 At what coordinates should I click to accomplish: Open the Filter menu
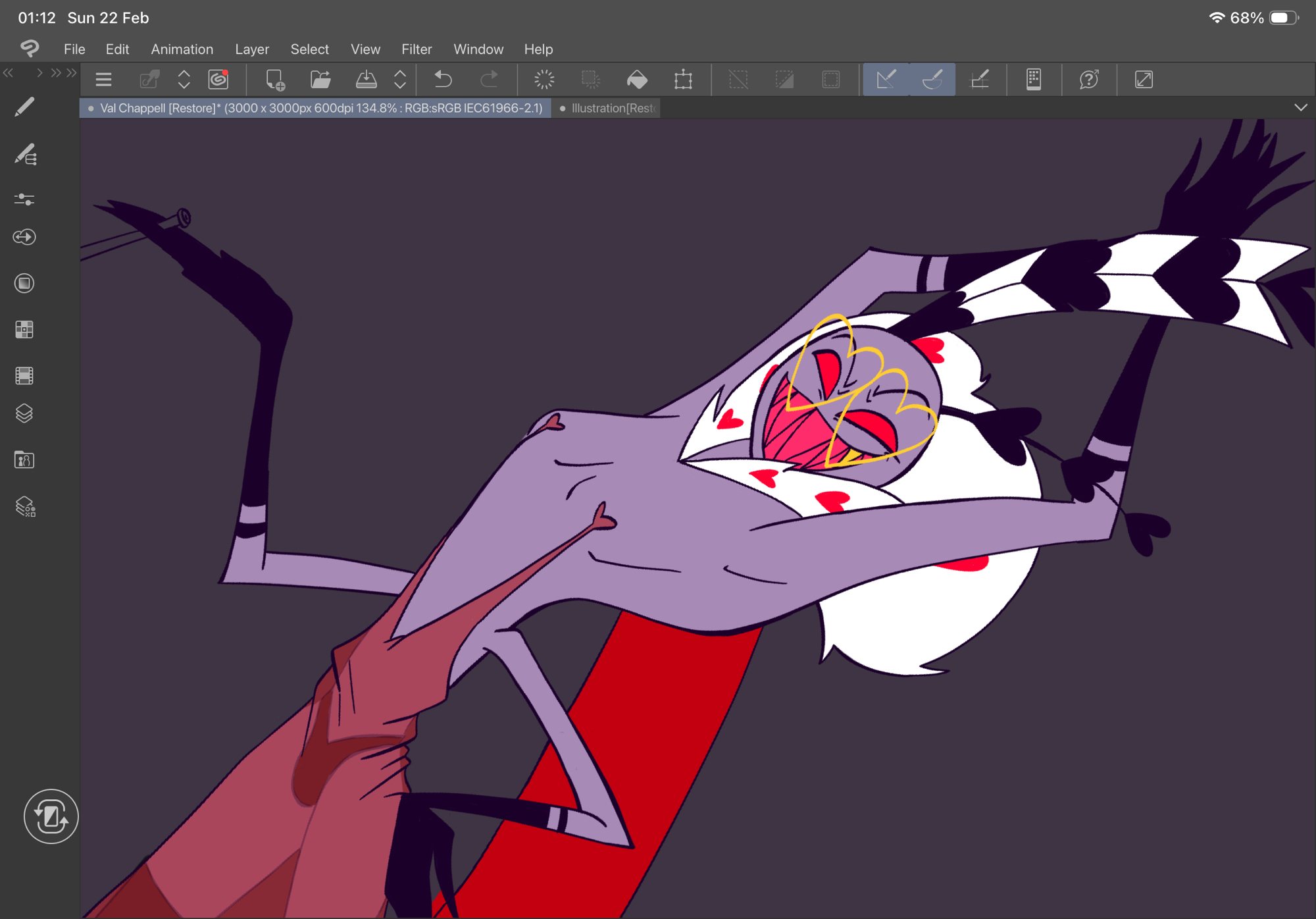416,49
